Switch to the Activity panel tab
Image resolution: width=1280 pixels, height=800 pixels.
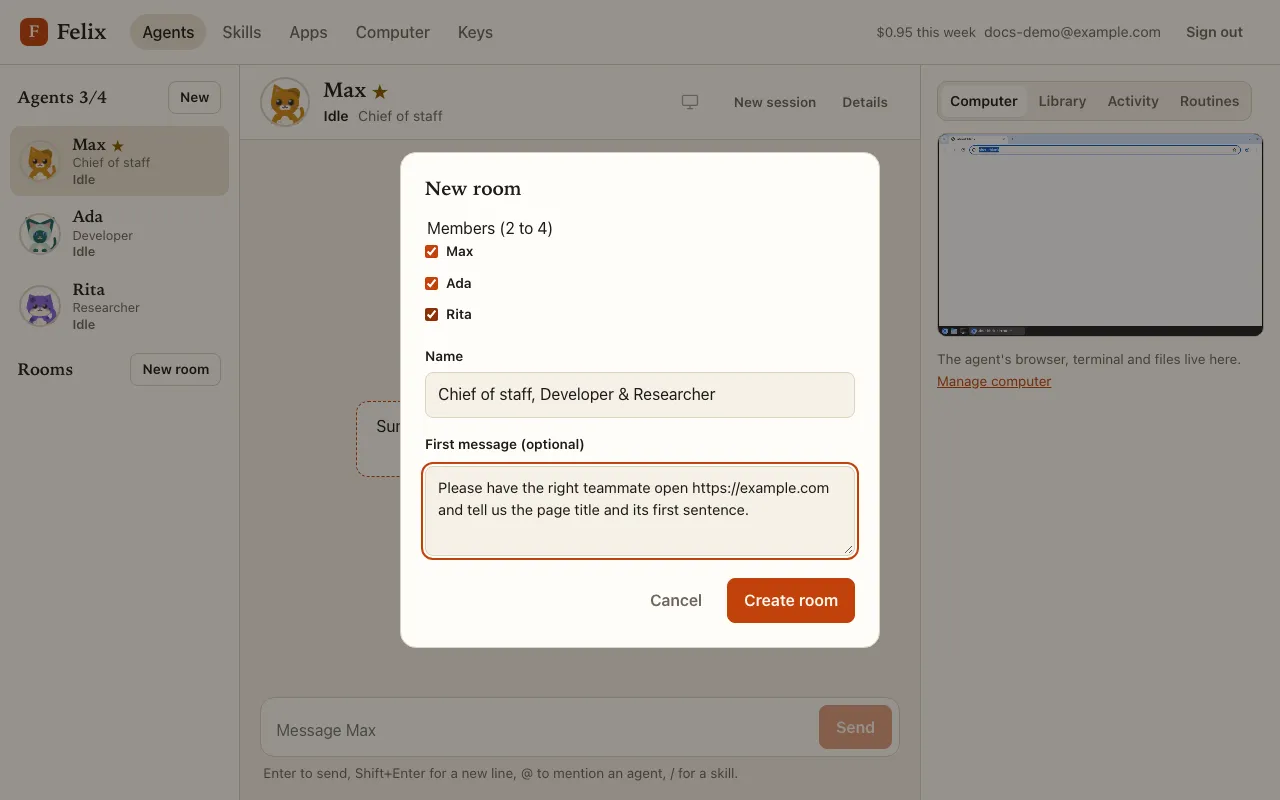pyautogui.click(x=1133, y=101)
